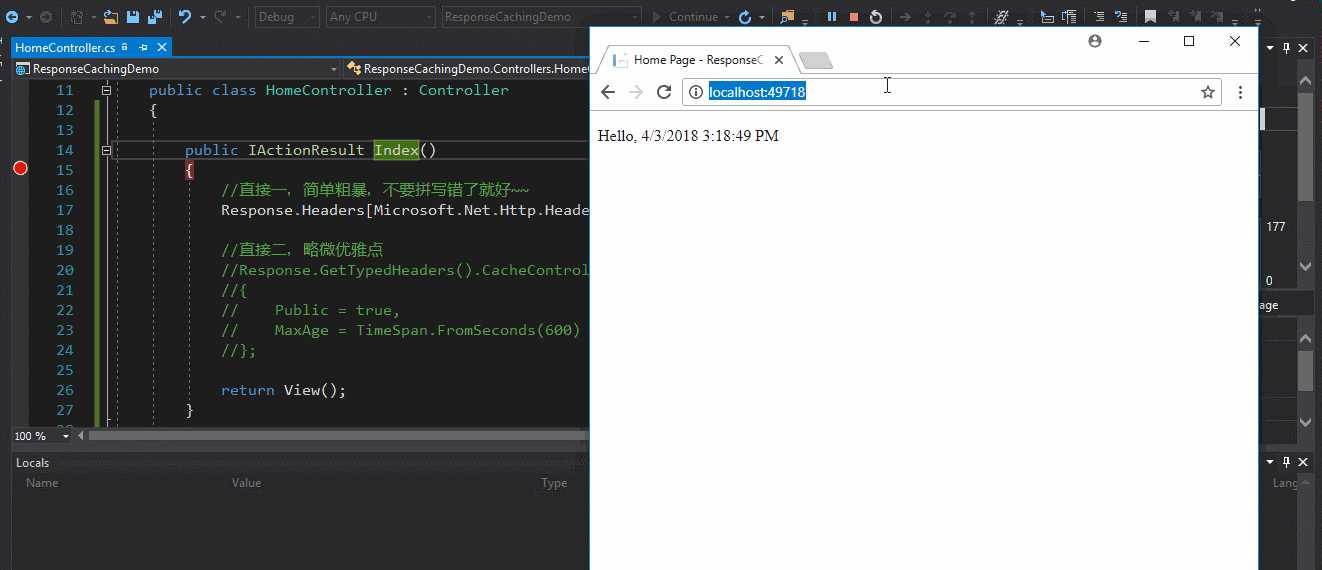
Task: Click the IntelliTrace hatched icon in the toolbar
Action: 1000,17
